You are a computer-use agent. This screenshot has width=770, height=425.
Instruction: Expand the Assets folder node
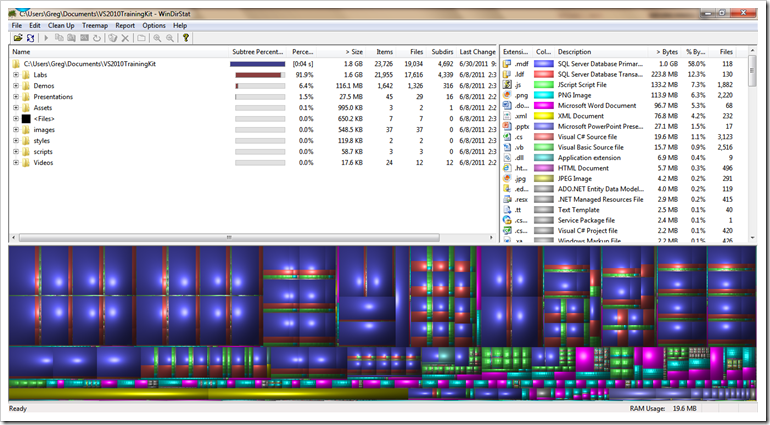point(16,108)
